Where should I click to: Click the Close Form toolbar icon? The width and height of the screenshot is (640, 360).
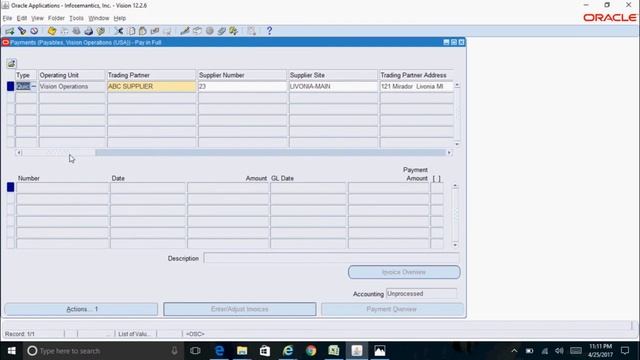pos(101,31)
